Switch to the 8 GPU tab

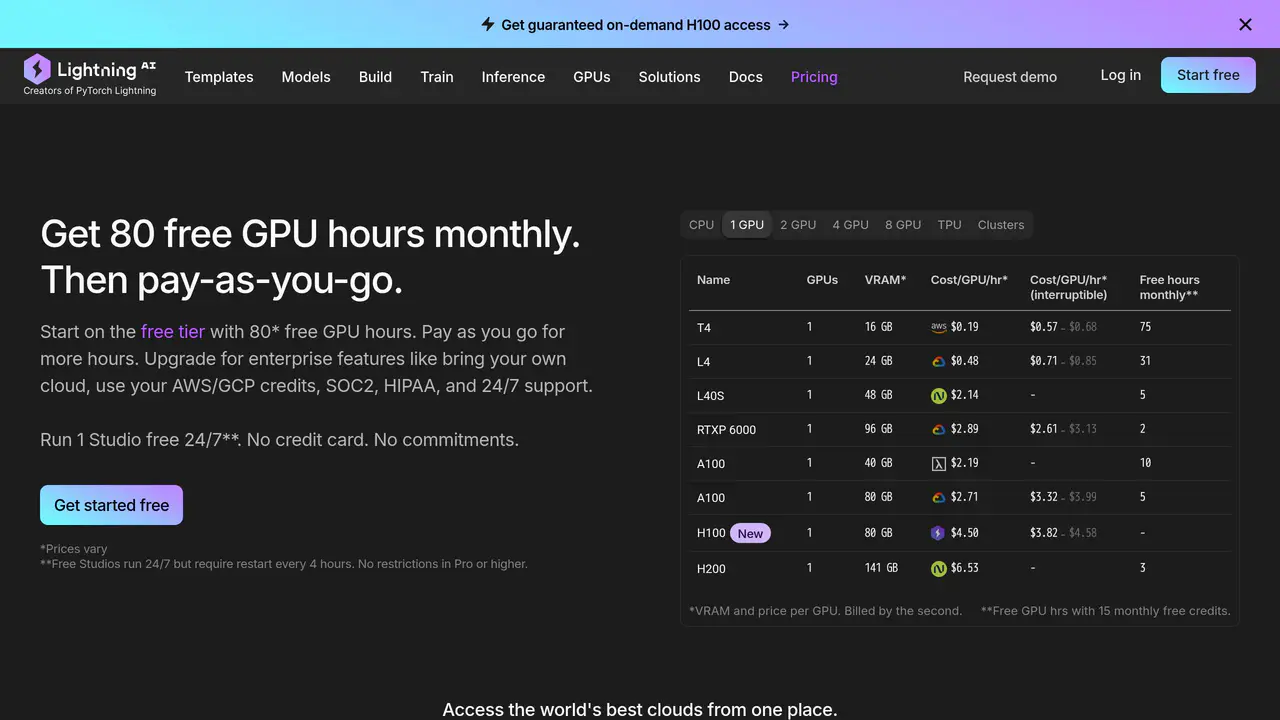click(x=903, y=225)
